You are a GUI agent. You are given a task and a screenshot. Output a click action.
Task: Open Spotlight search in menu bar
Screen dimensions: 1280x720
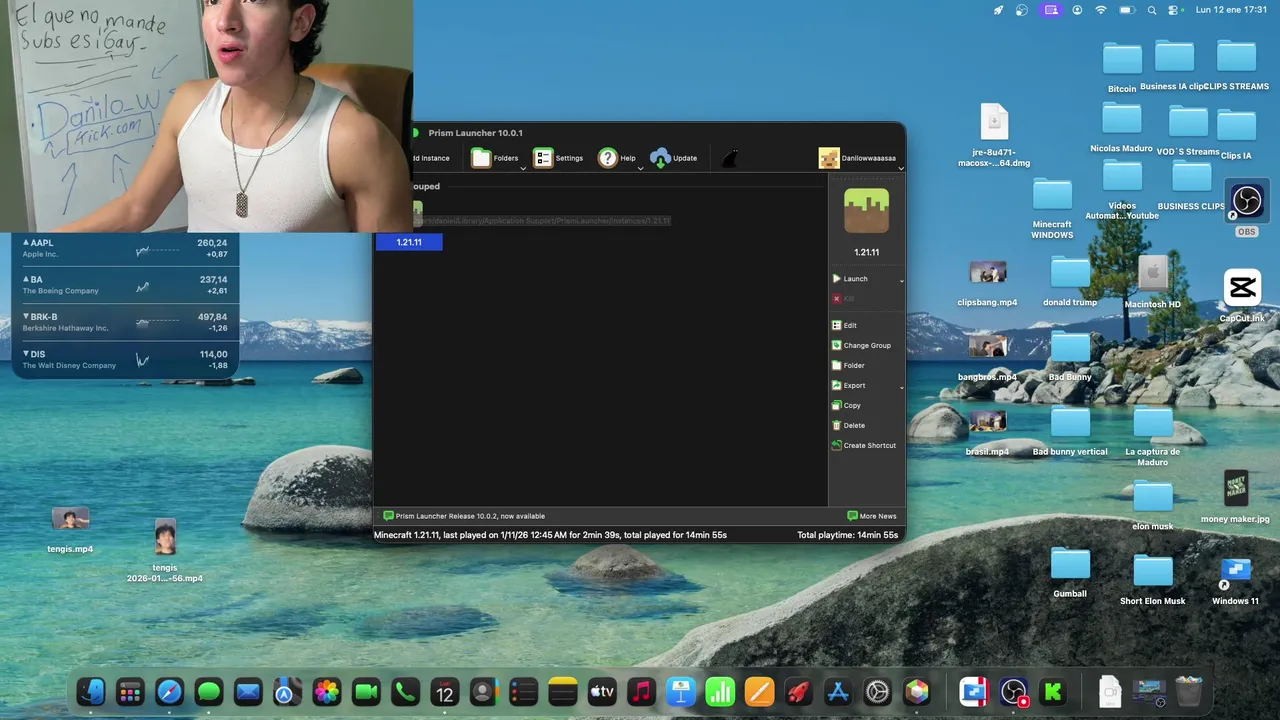1152,10
